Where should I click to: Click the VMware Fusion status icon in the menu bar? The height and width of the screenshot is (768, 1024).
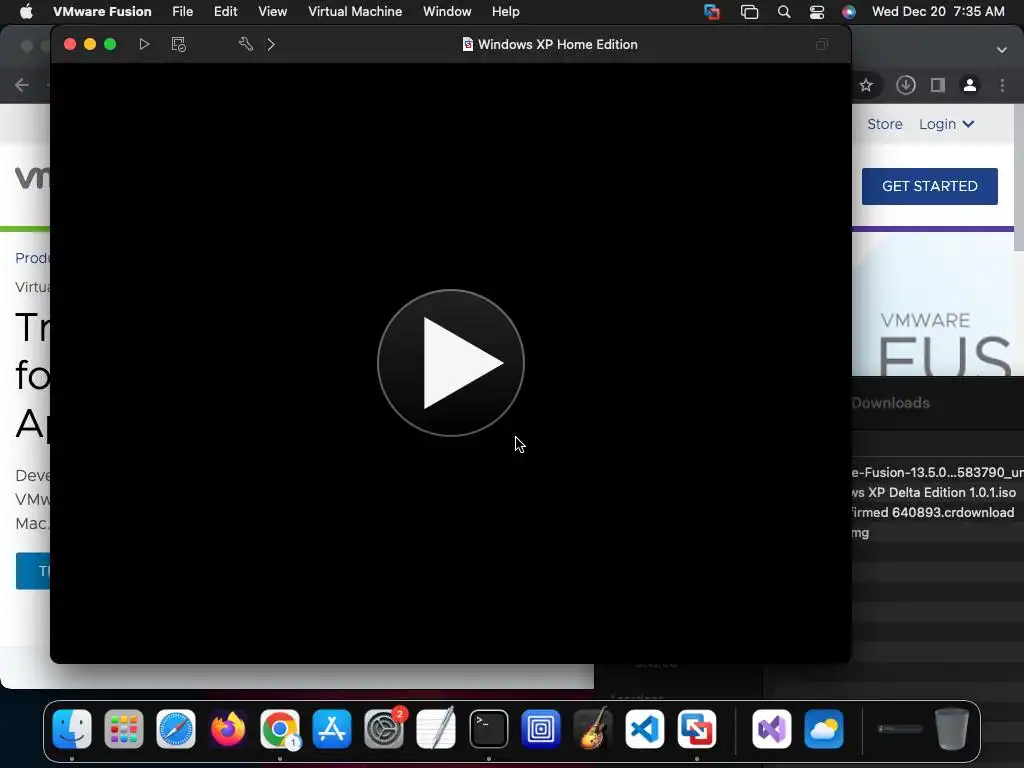pos(712,12)
